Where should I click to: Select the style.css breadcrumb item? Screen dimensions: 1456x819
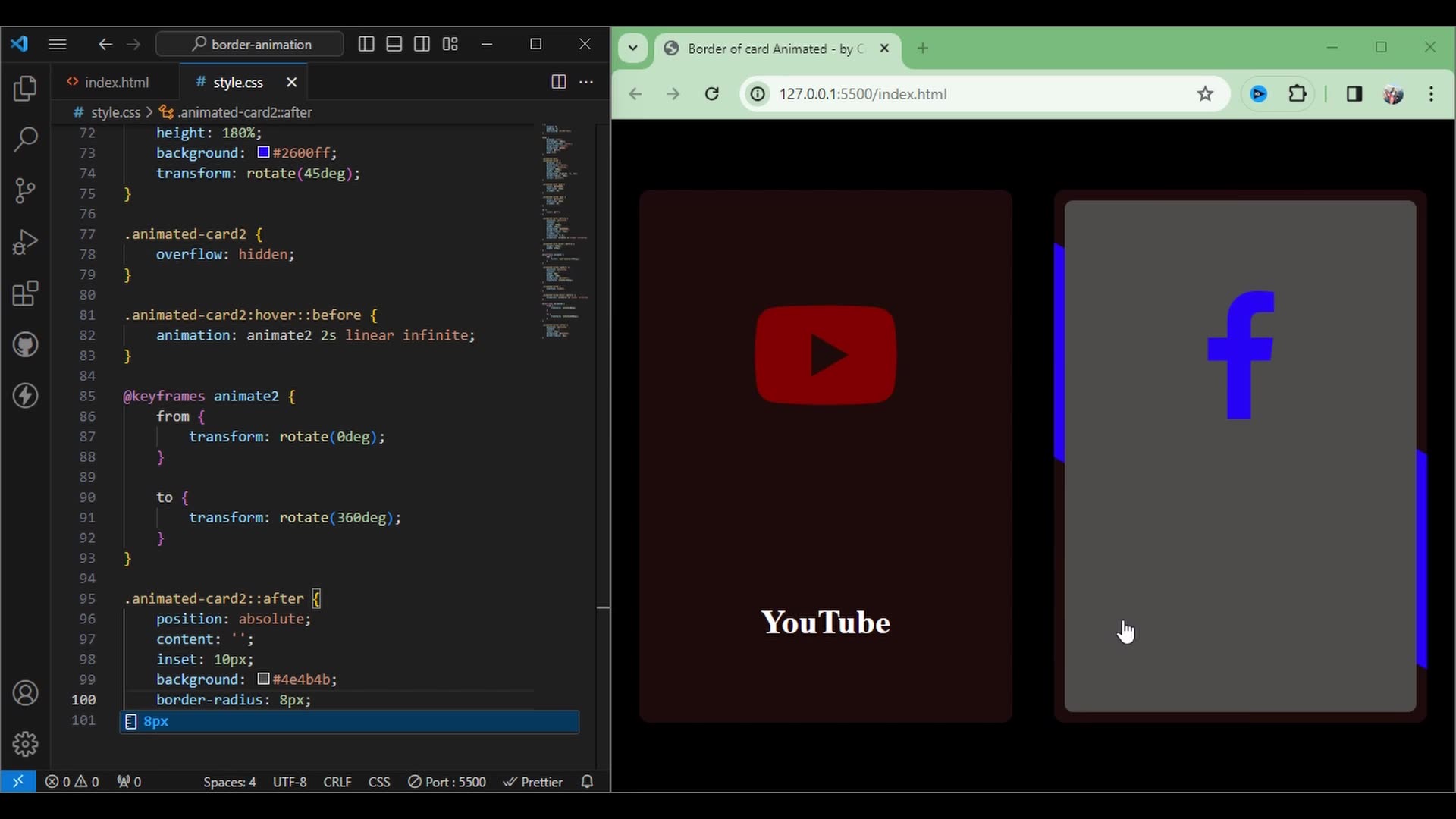[115, 112]
